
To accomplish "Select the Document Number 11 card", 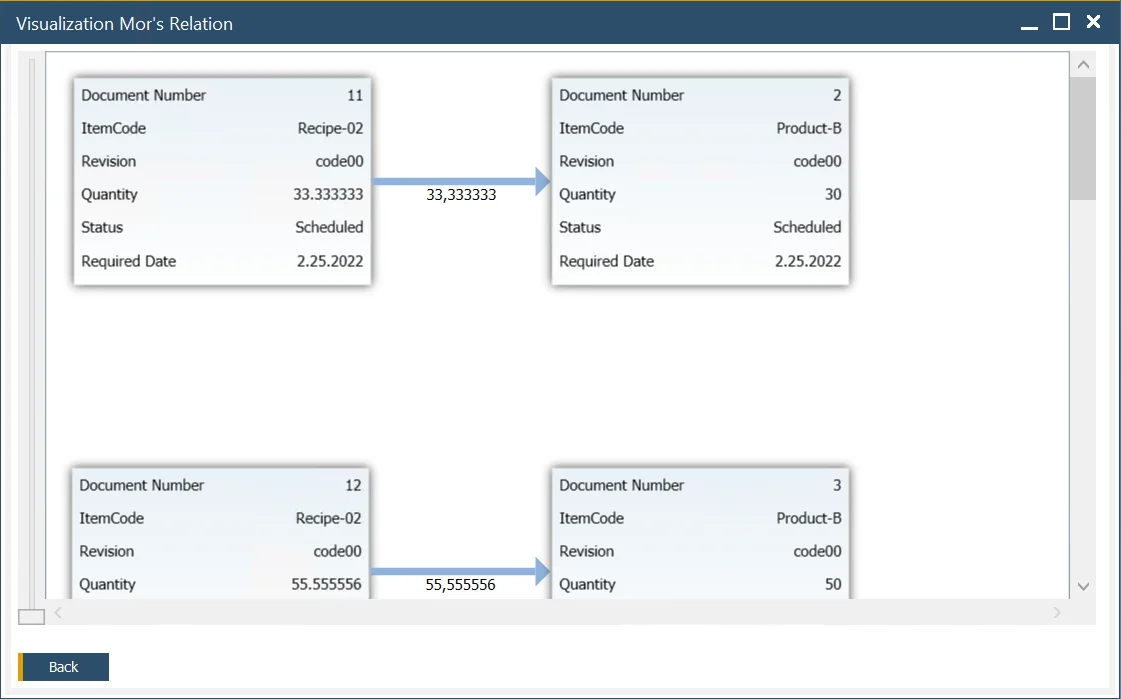I will pyautogui.click(x=222, y=182).
